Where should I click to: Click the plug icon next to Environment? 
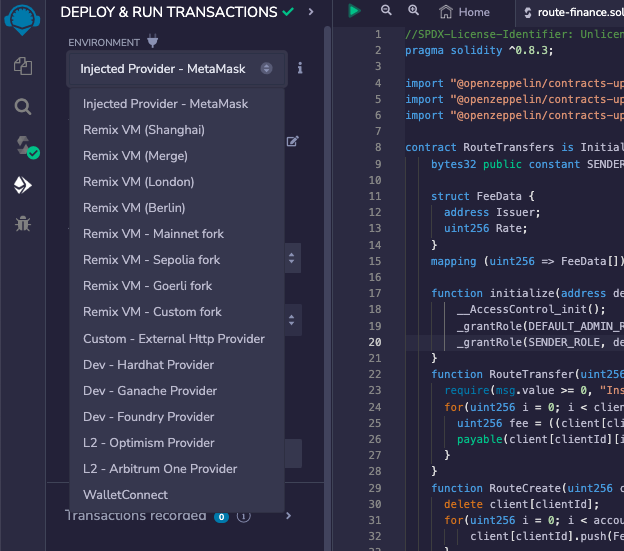coord(153,42)
